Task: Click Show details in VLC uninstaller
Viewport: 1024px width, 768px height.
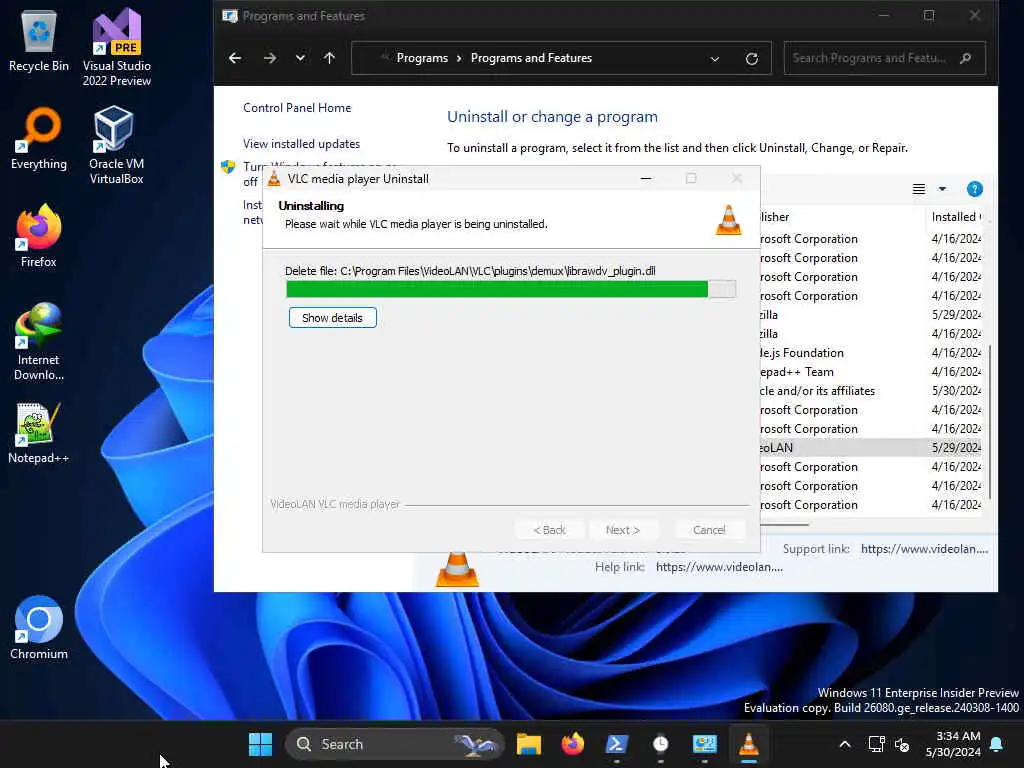Action: click(332, 318)
